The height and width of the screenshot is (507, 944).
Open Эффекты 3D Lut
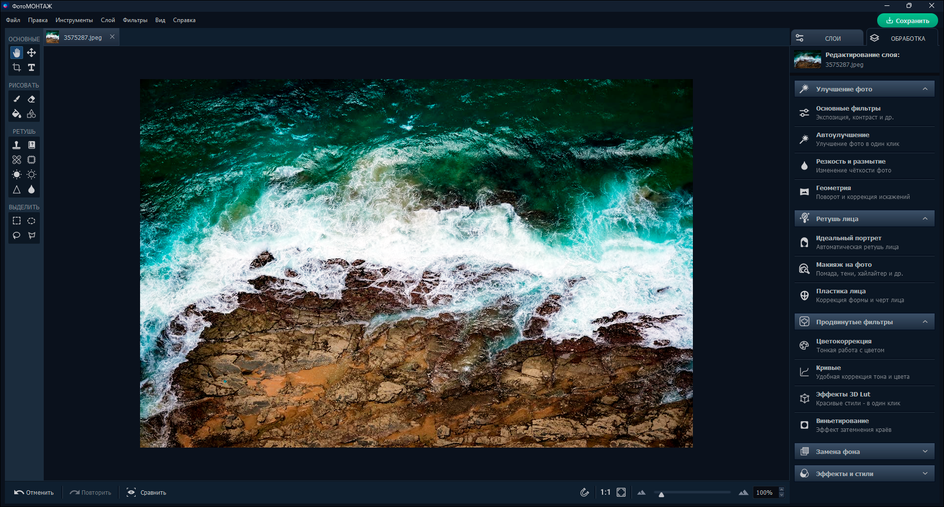pyautogui.click(x=865, y=398)
